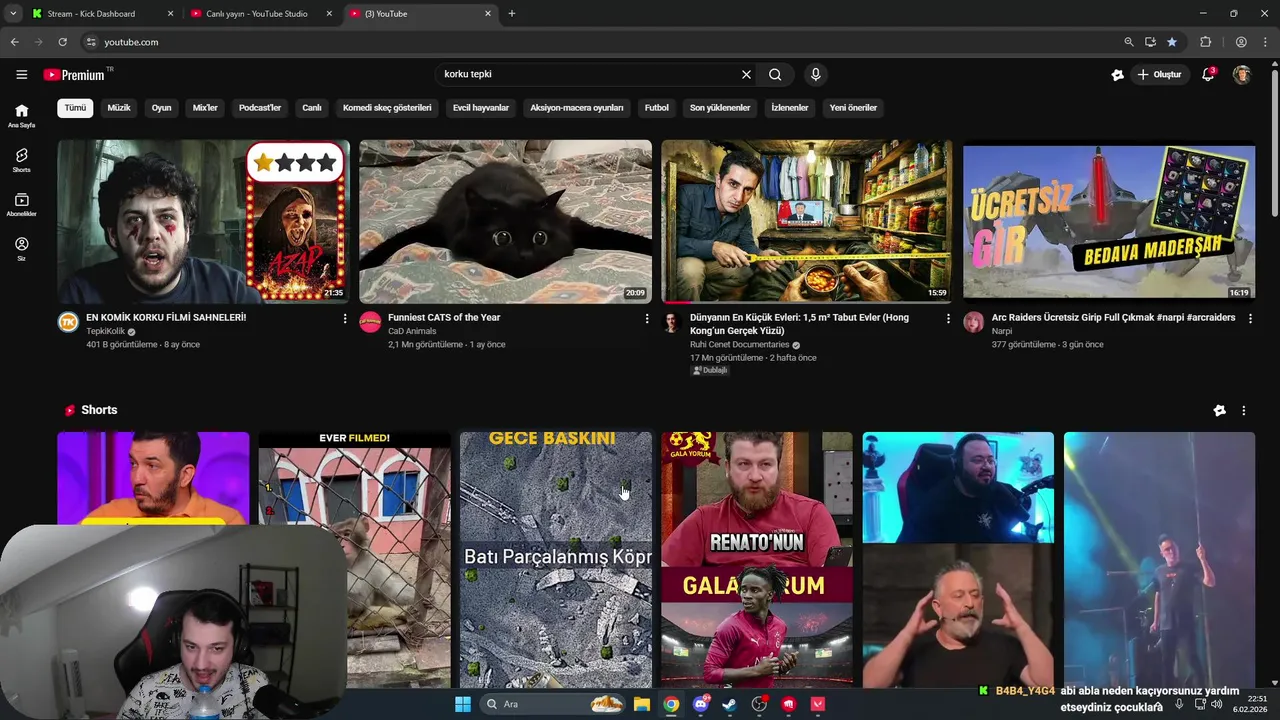This screenshot has width=1280, height=720.
Task: Go back in browser history
Action: pos(14,42)
